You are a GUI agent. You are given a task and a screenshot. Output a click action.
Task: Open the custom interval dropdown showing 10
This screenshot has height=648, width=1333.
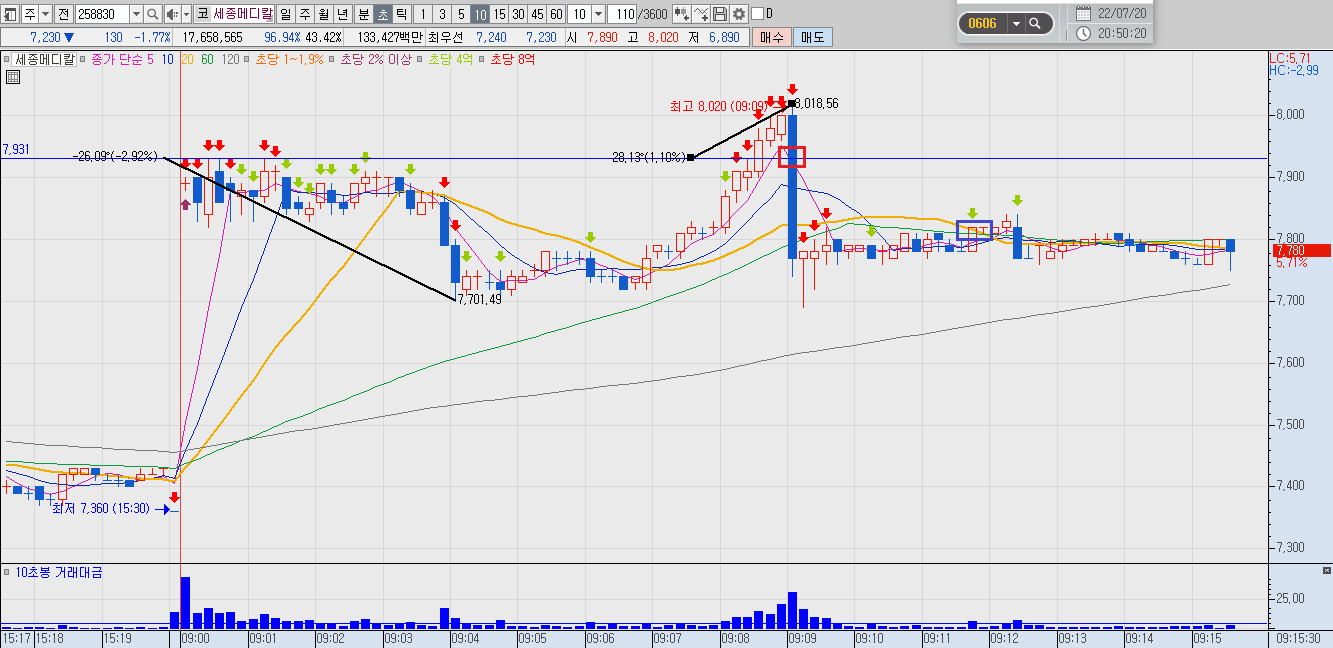(x=598, y=14)
